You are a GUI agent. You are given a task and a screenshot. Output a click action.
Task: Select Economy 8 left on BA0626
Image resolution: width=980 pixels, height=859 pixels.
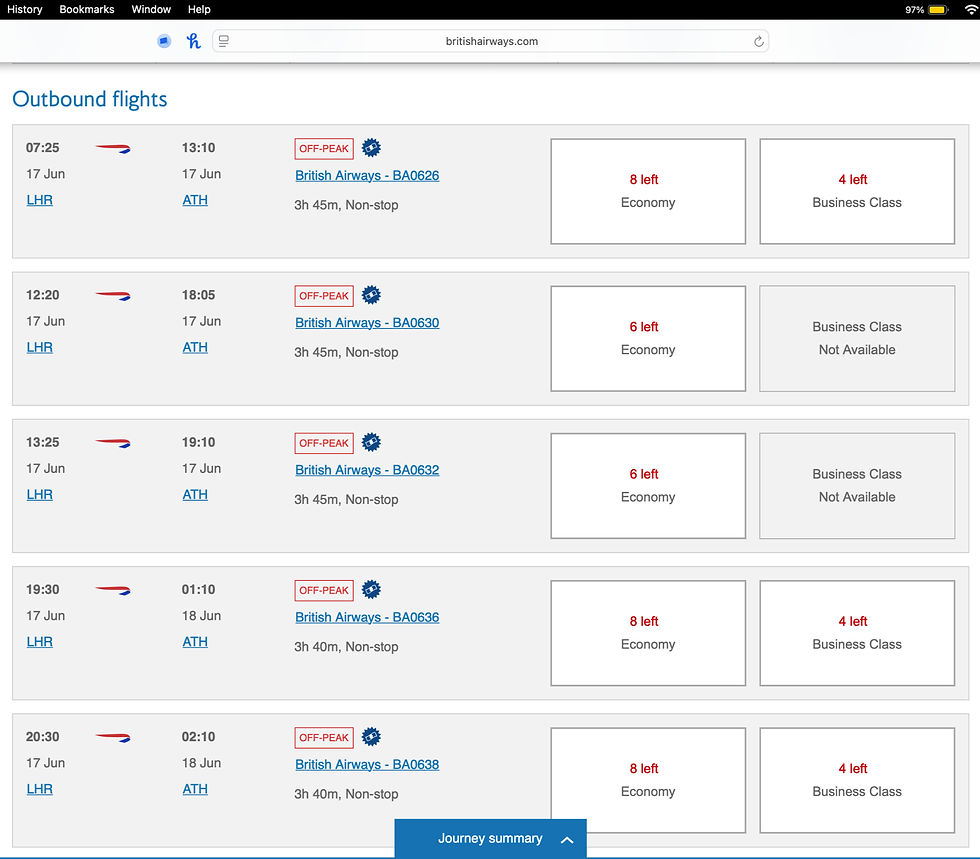pyautogui.click(x=648, y=191)
